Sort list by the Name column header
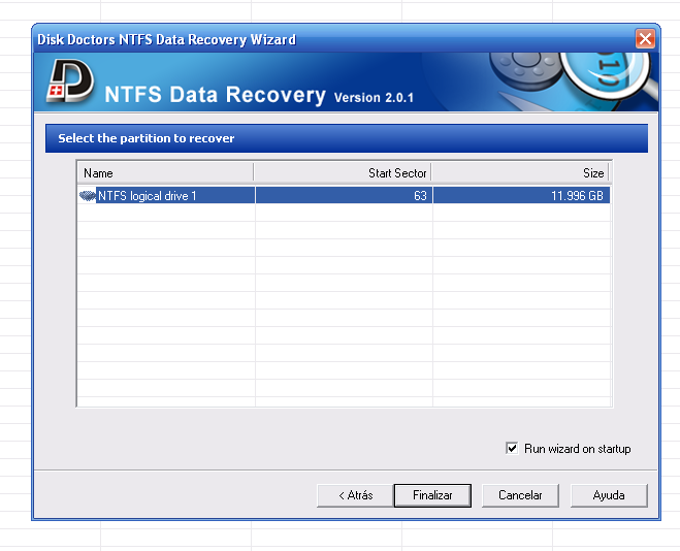 [x=166, y=173]
